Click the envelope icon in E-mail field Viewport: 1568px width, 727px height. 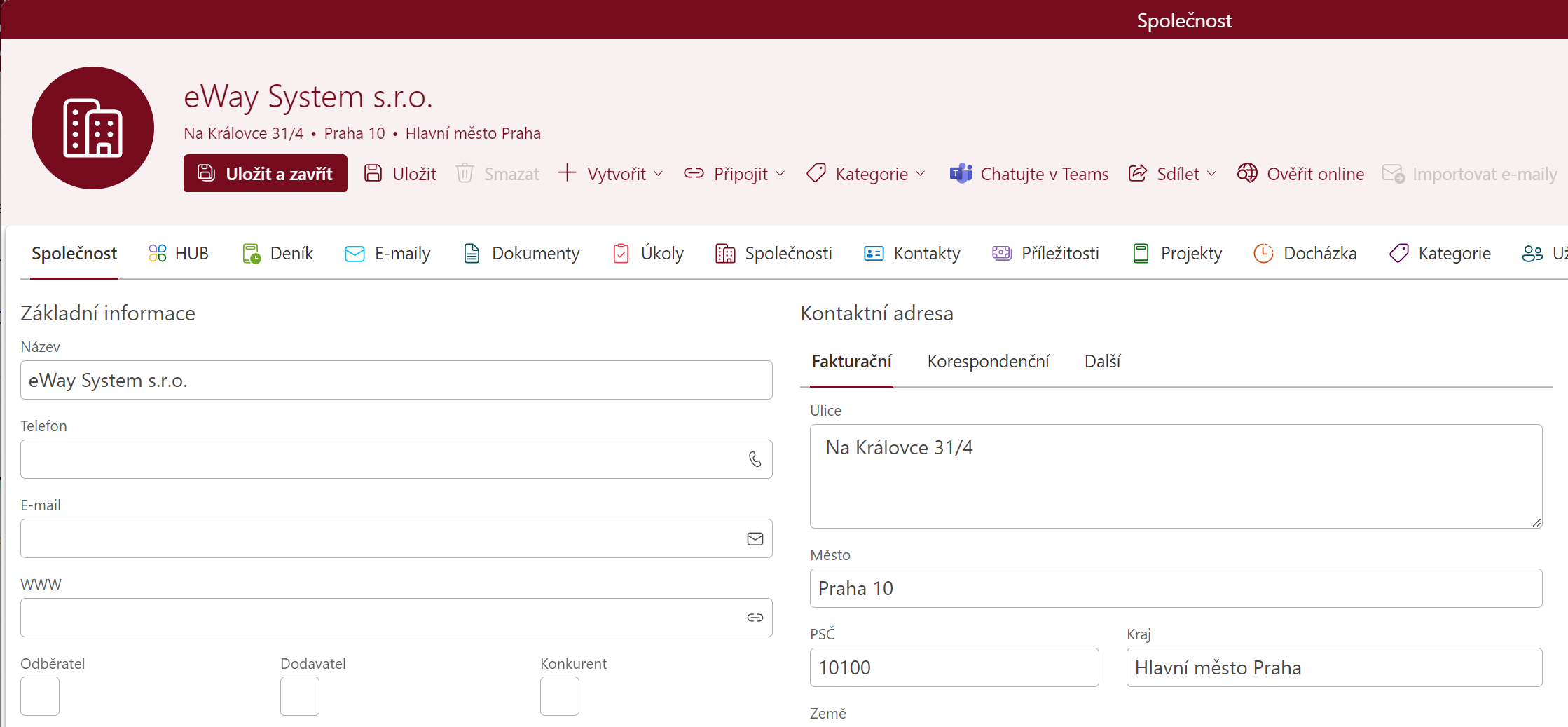pyautogui.click(x=755, y=538)
